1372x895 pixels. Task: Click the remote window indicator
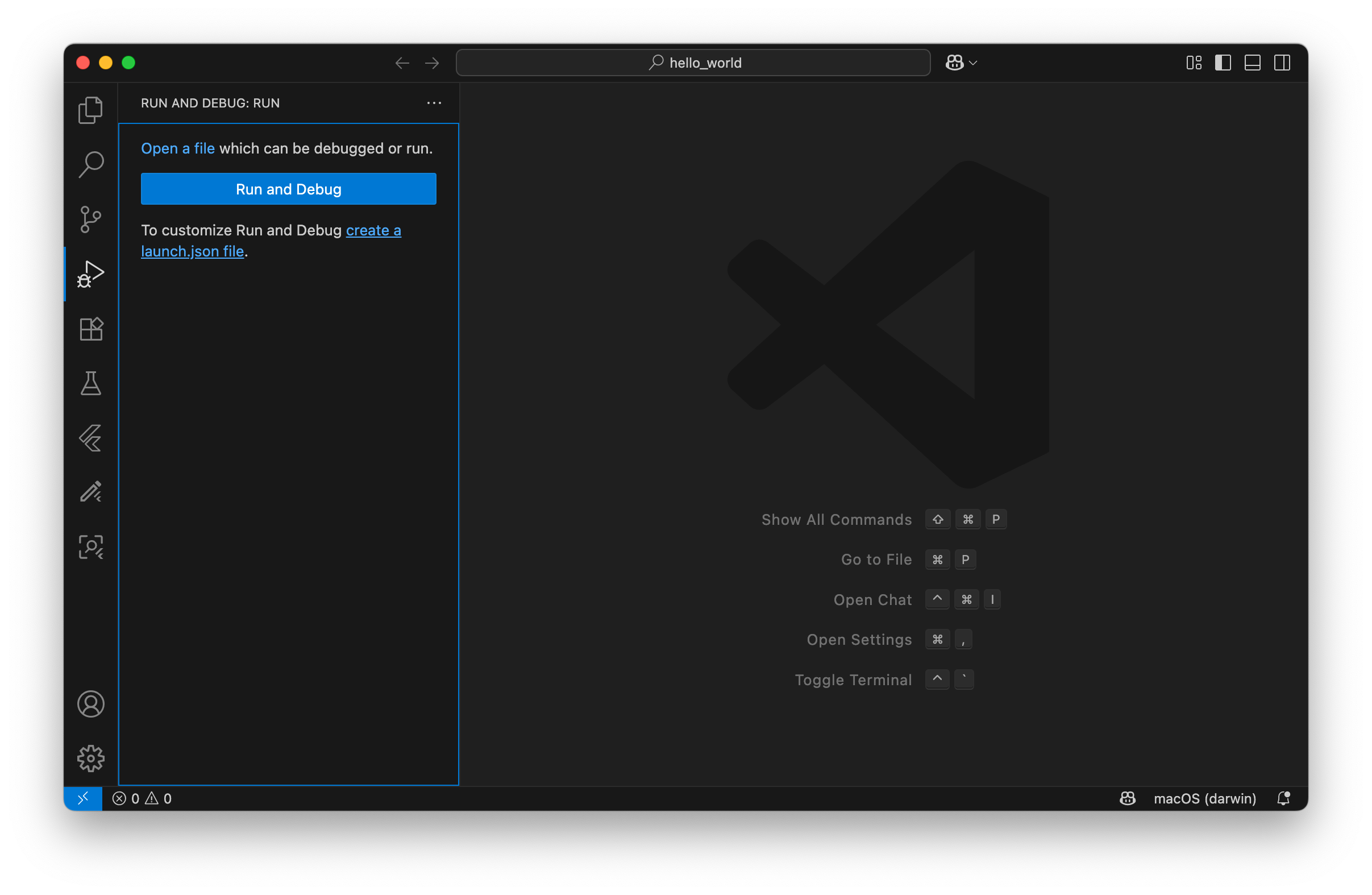[83, 798]
